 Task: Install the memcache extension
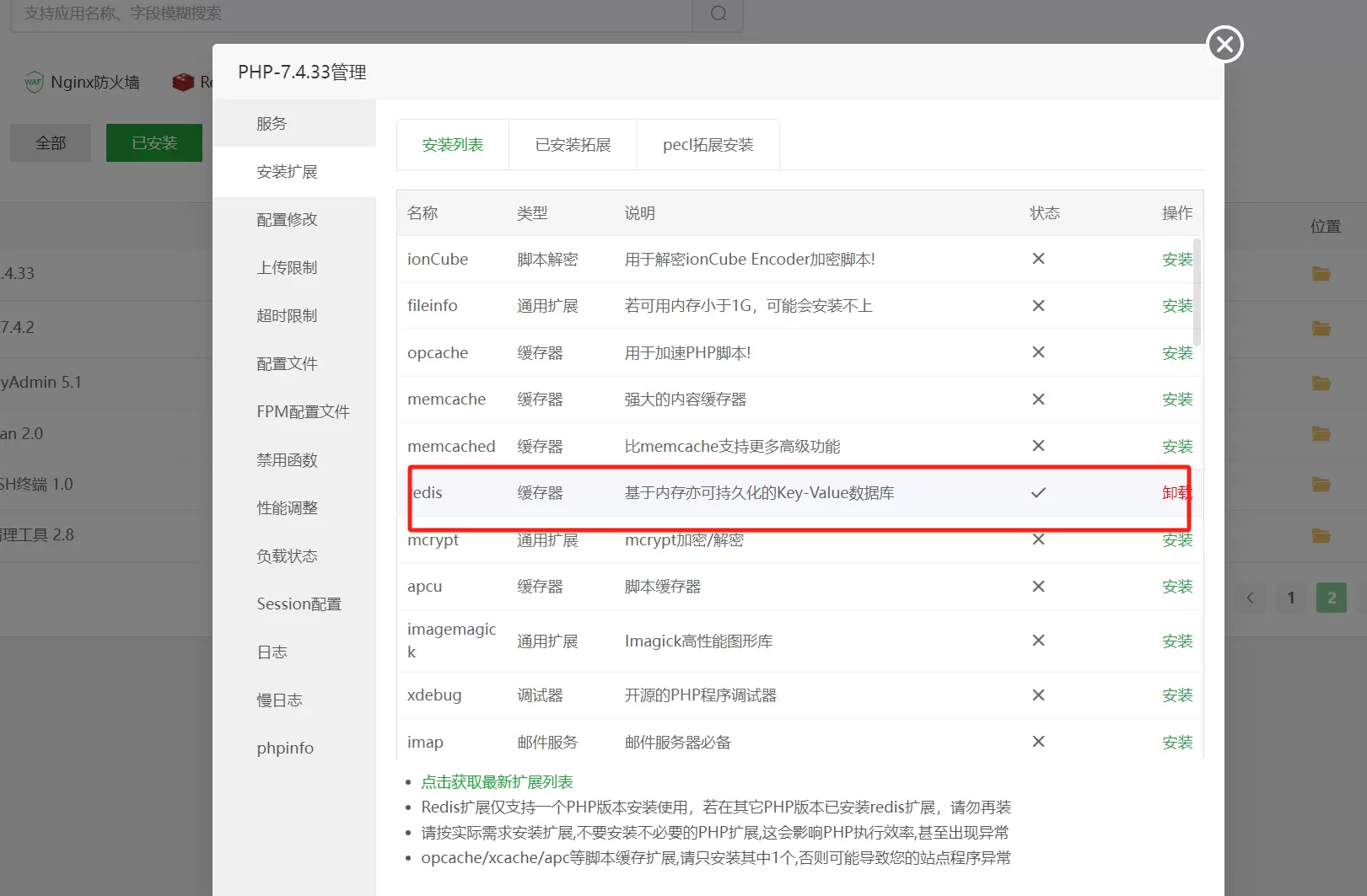coord(1177,399)
